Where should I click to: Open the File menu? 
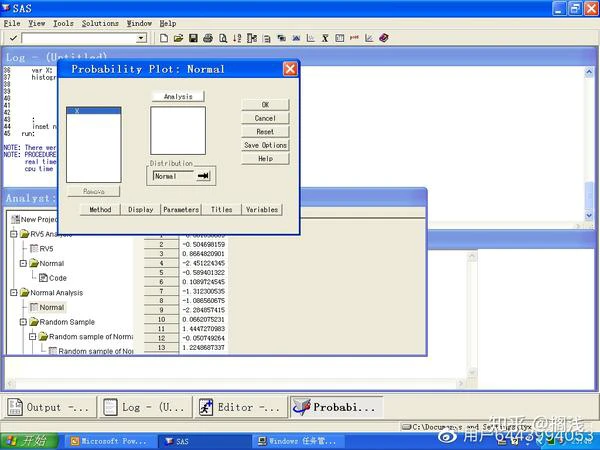coord(12,23)
